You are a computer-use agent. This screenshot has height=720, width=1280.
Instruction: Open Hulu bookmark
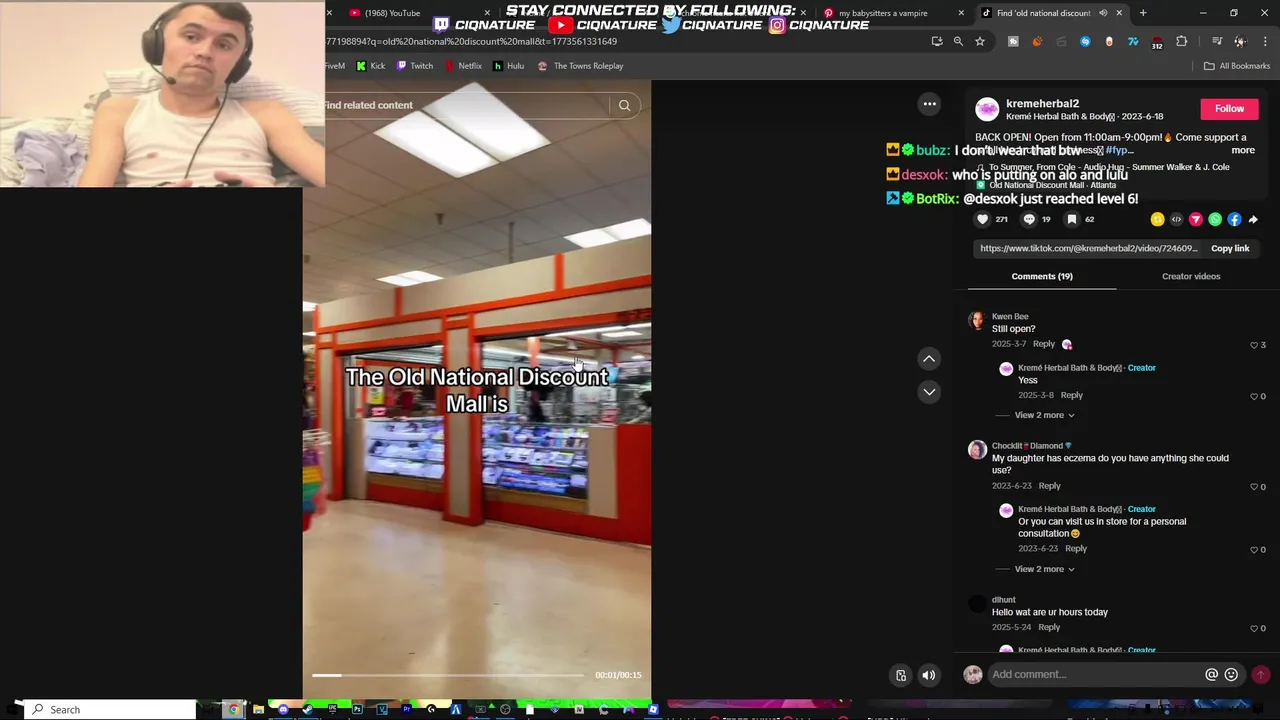(x=508, y=66)
